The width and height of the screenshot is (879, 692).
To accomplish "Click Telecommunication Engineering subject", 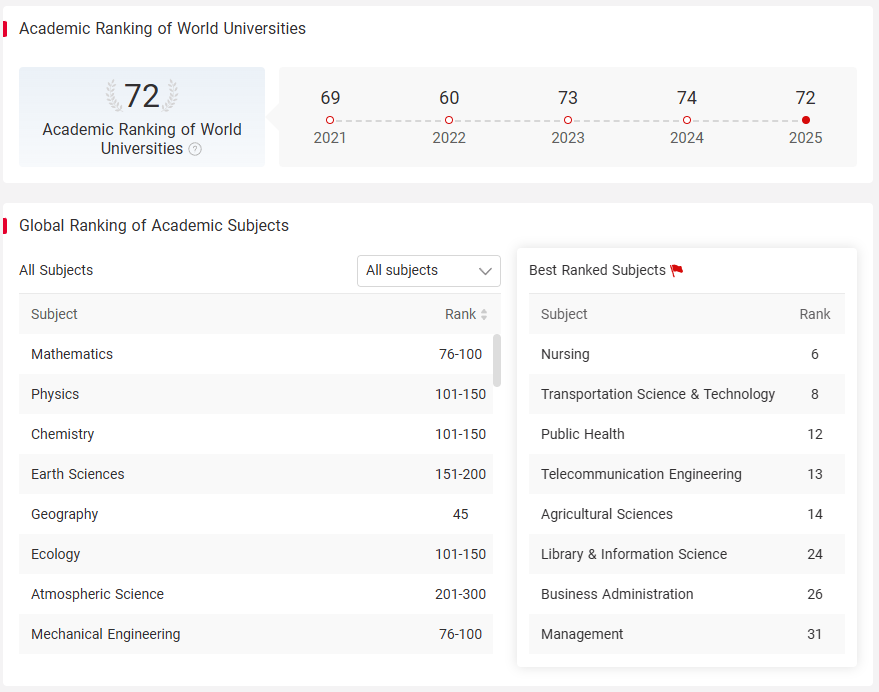I will point(641,474).
